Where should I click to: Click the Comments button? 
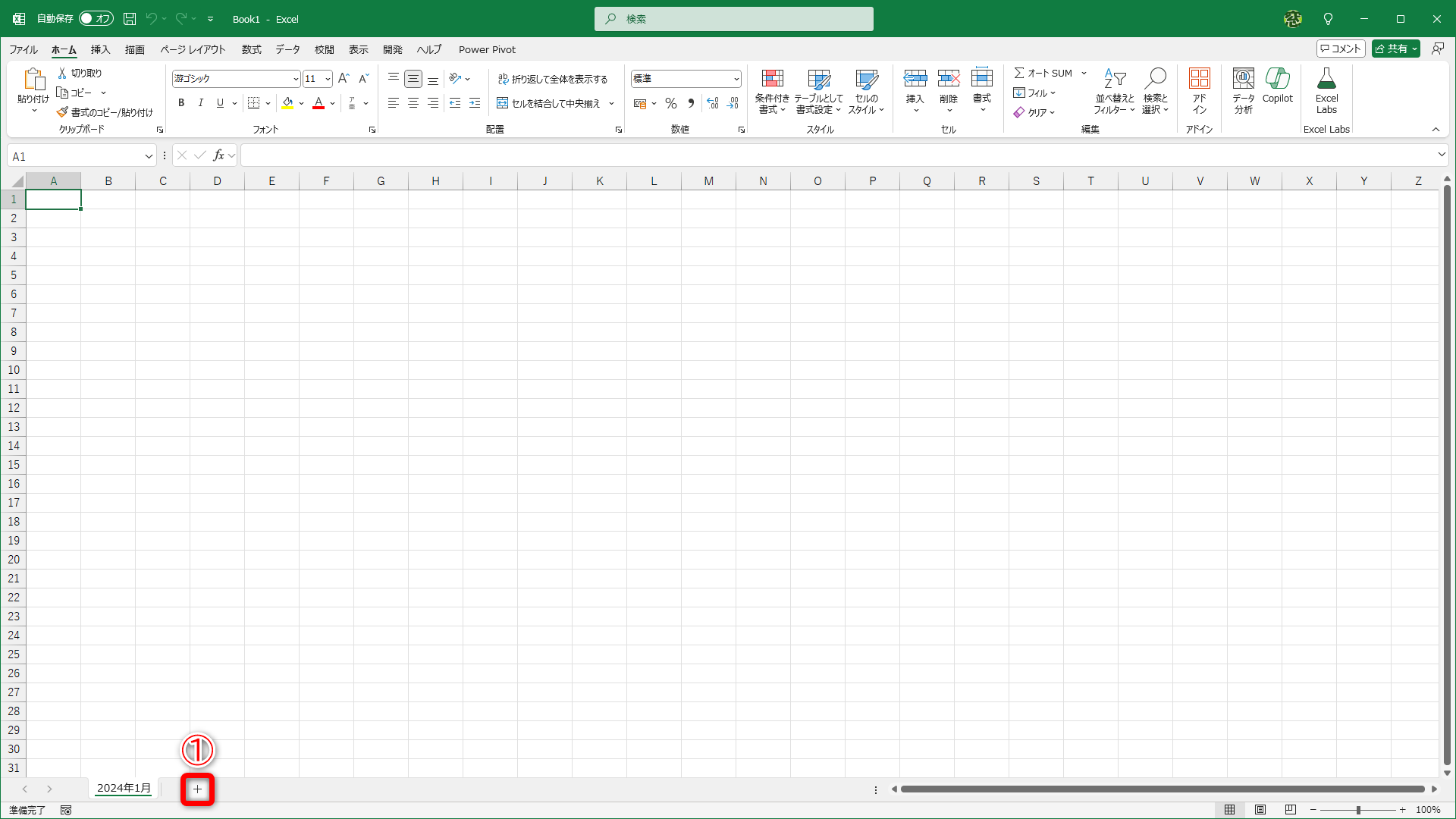[x=1340, y=49]
